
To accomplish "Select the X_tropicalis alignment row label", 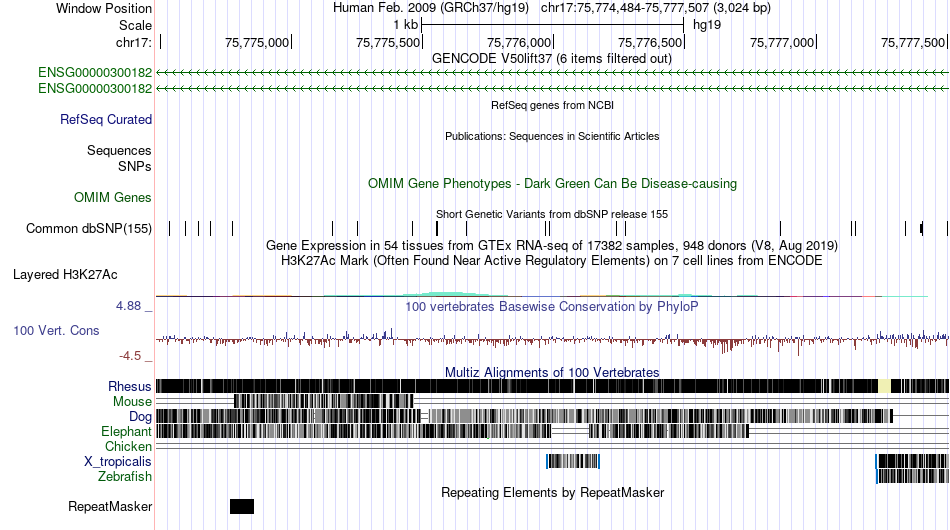I will tap(118, 462).
